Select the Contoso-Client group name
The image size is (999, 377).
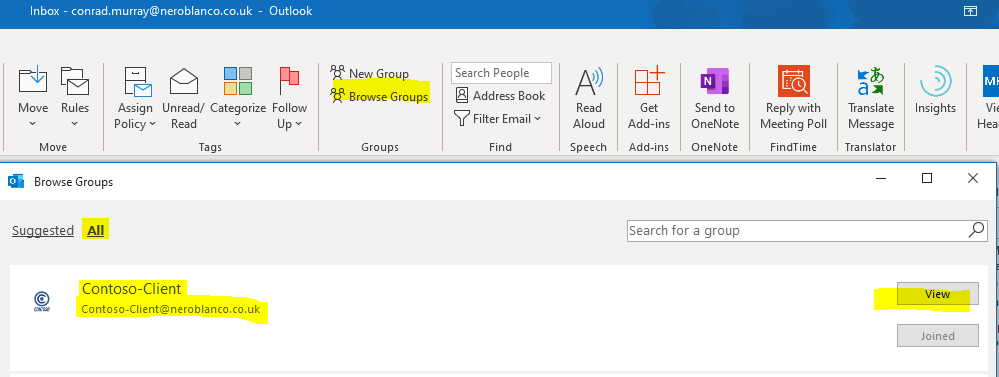click(x=132, y=288)
